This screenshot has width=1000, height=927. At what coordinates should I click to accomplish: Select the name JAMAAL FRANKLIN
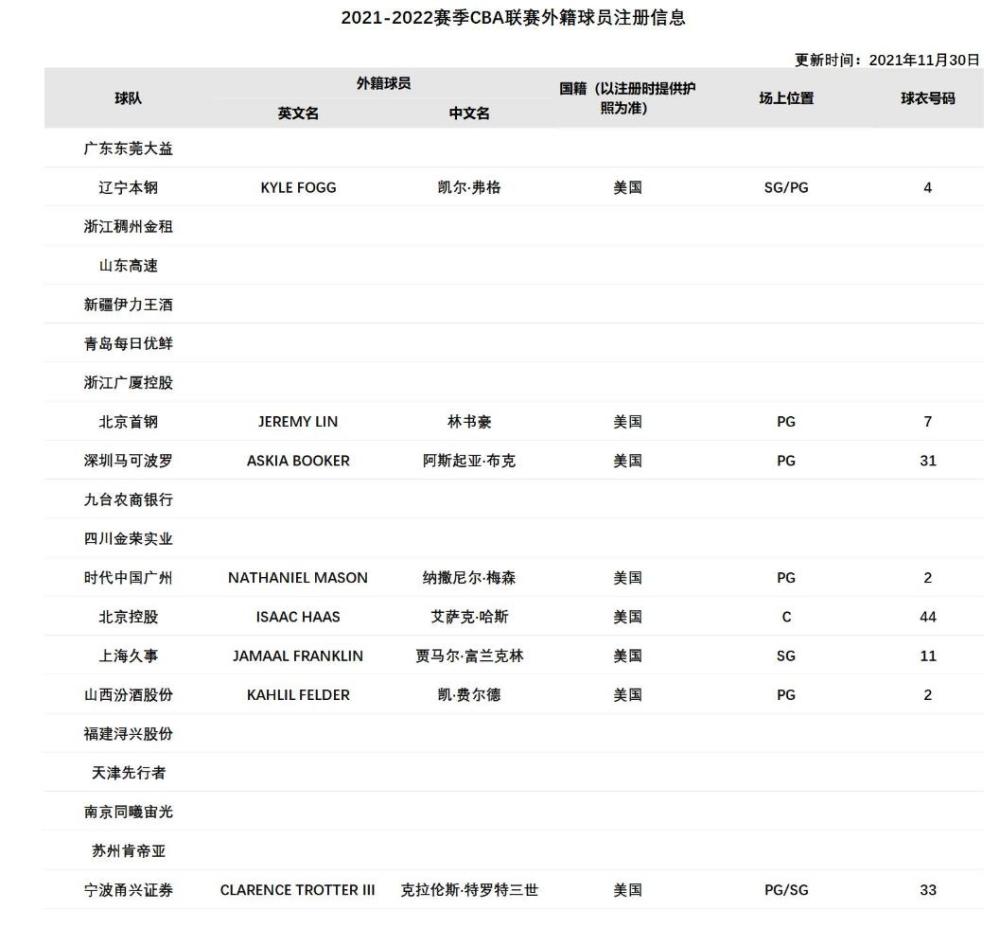point(298,655)
